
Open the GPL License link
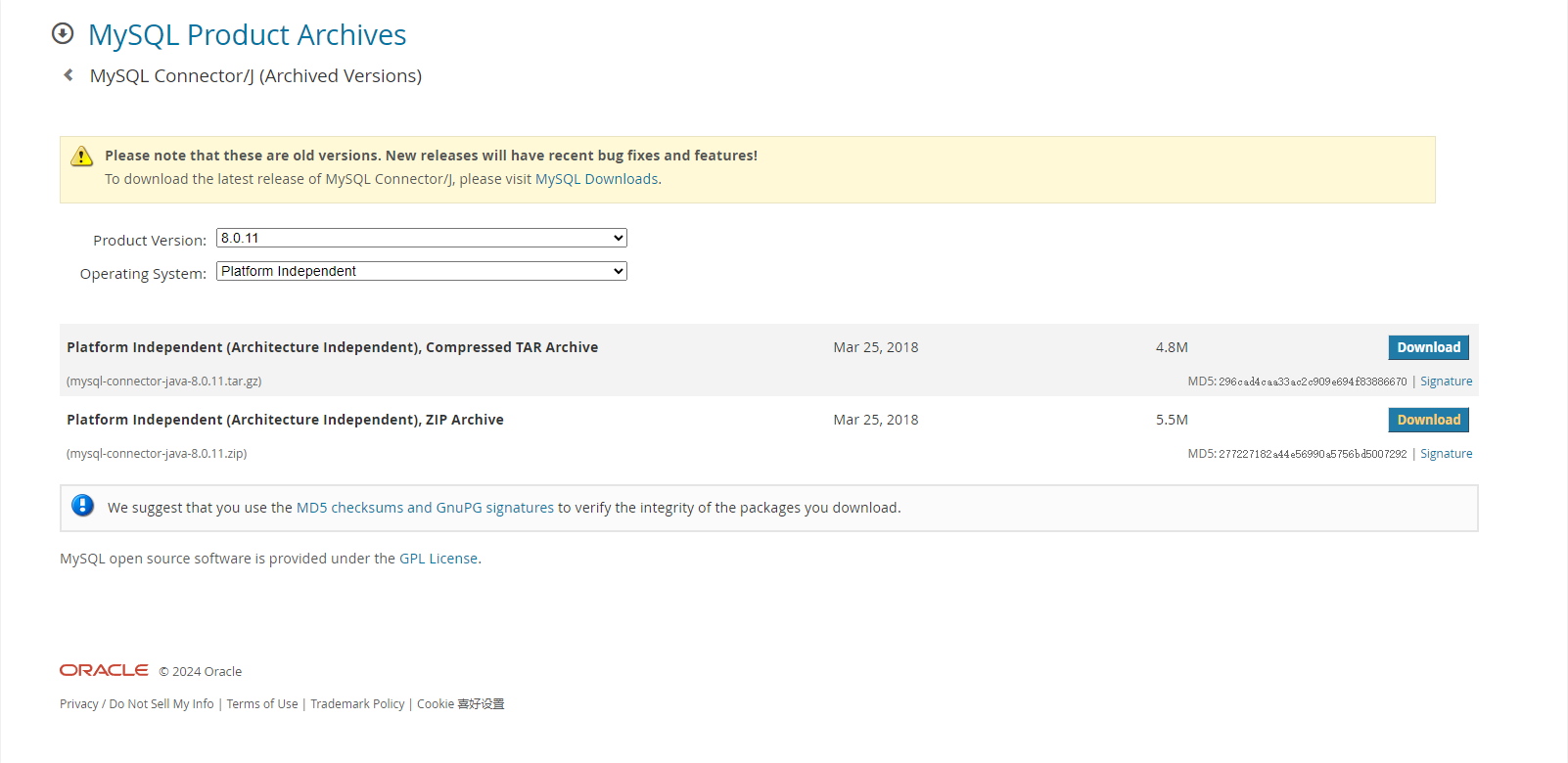pos(438,559)
